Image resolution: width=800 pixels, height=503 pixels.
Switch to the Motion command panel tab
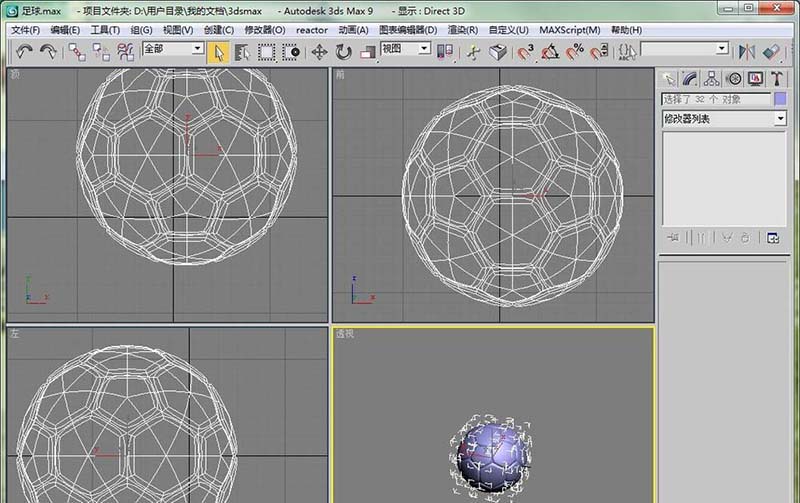point(734,79)
